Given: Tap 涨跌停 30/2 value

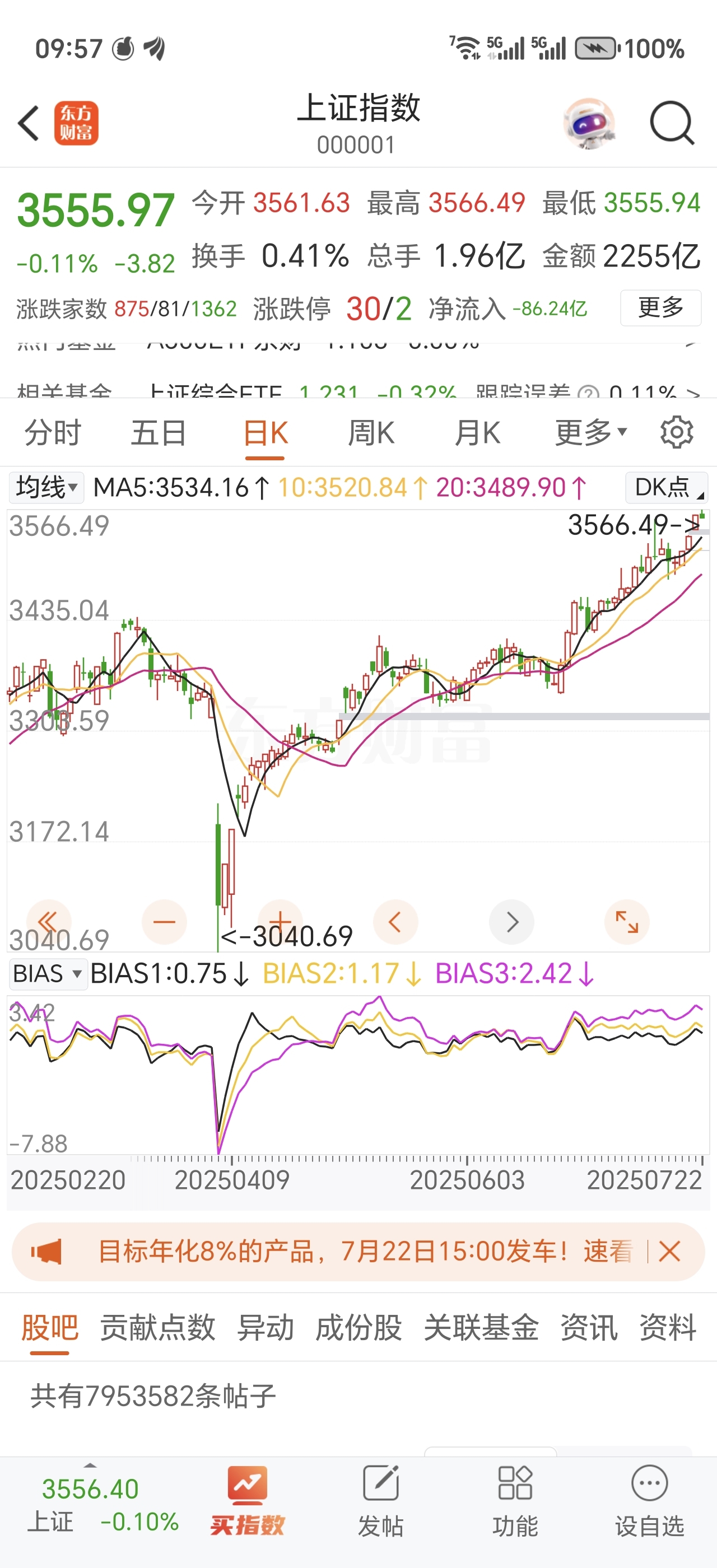Looking at the screenshot, I should click(379, 309).
